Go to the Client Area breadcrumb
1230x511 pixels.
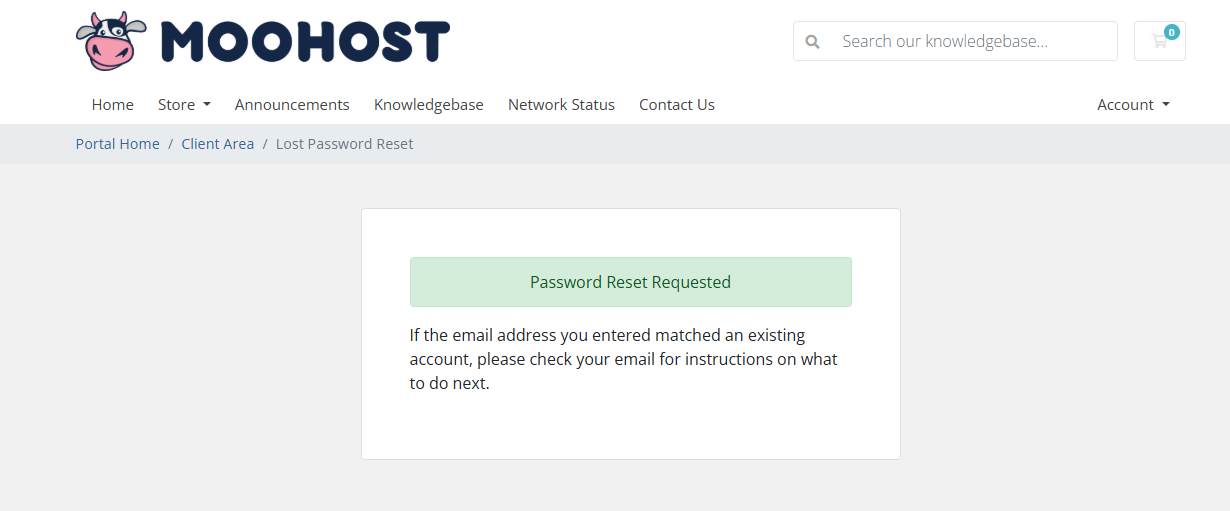218,144
